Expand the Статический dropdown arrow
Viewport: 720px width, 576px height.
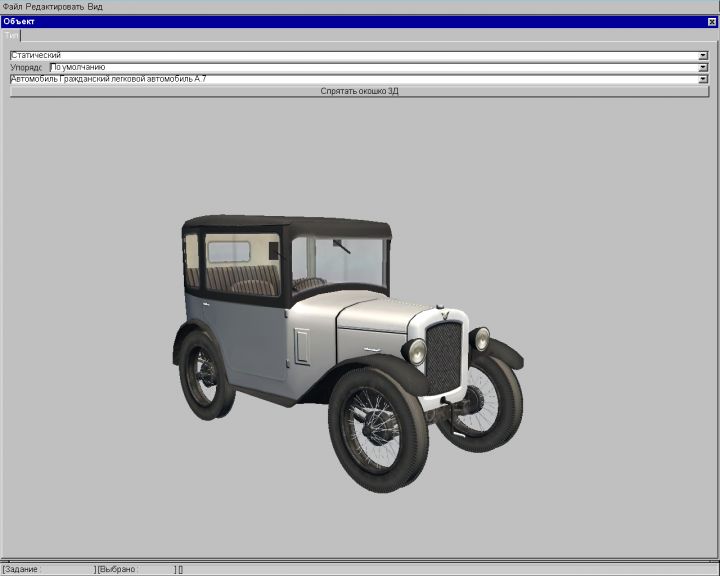click(704, 55)
